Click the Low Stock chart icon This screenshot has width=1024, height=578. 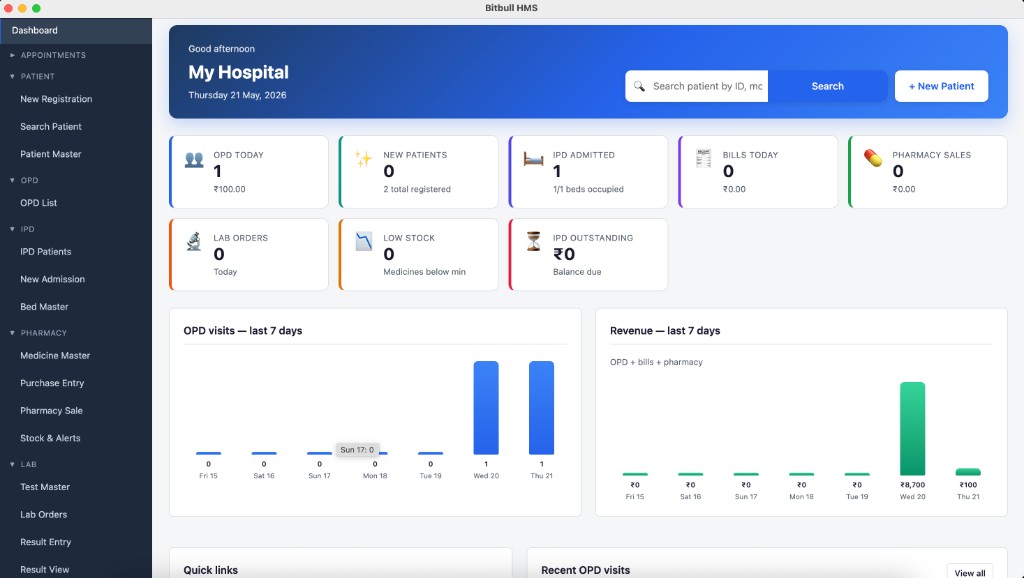pos(364,241)
